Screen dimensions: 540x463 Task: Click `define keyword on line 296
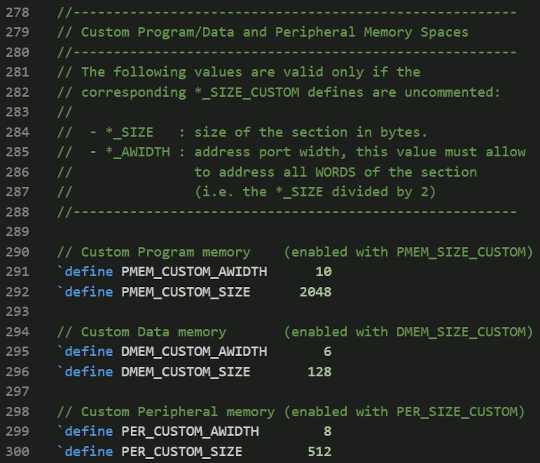pos(85,372)
